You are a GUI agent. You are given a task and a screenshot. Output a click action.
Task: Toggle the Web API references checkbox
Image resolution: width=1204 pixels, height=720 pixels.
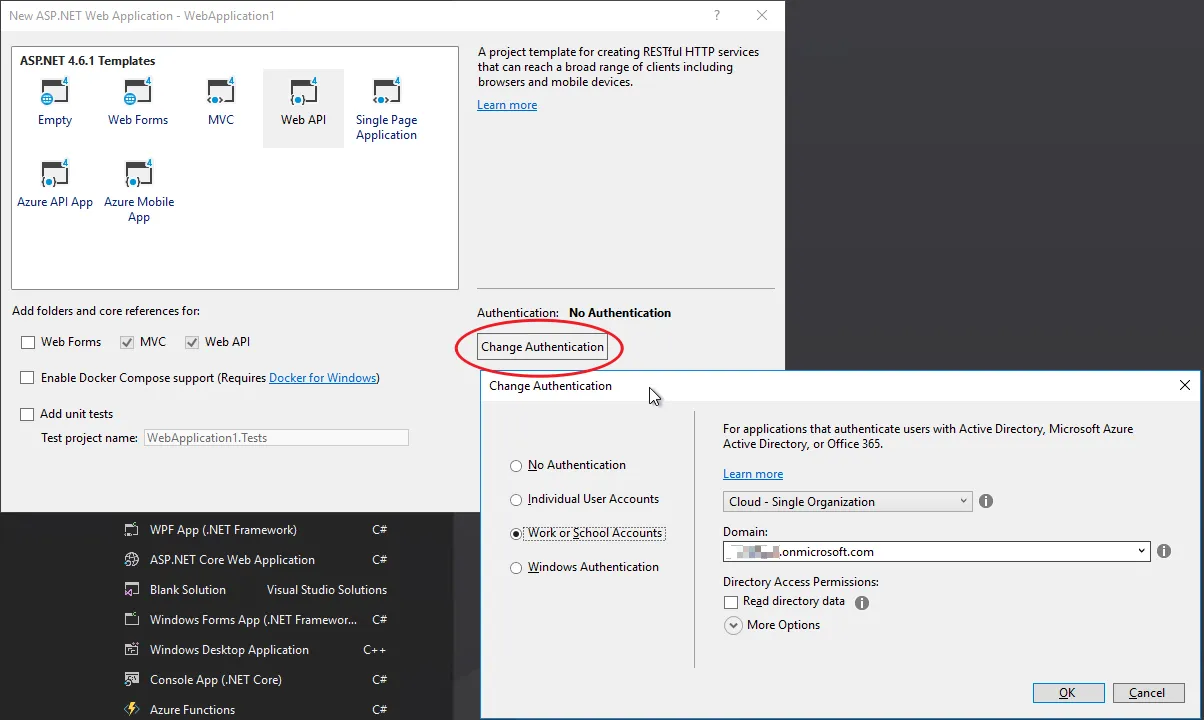[x=192, y=342]
